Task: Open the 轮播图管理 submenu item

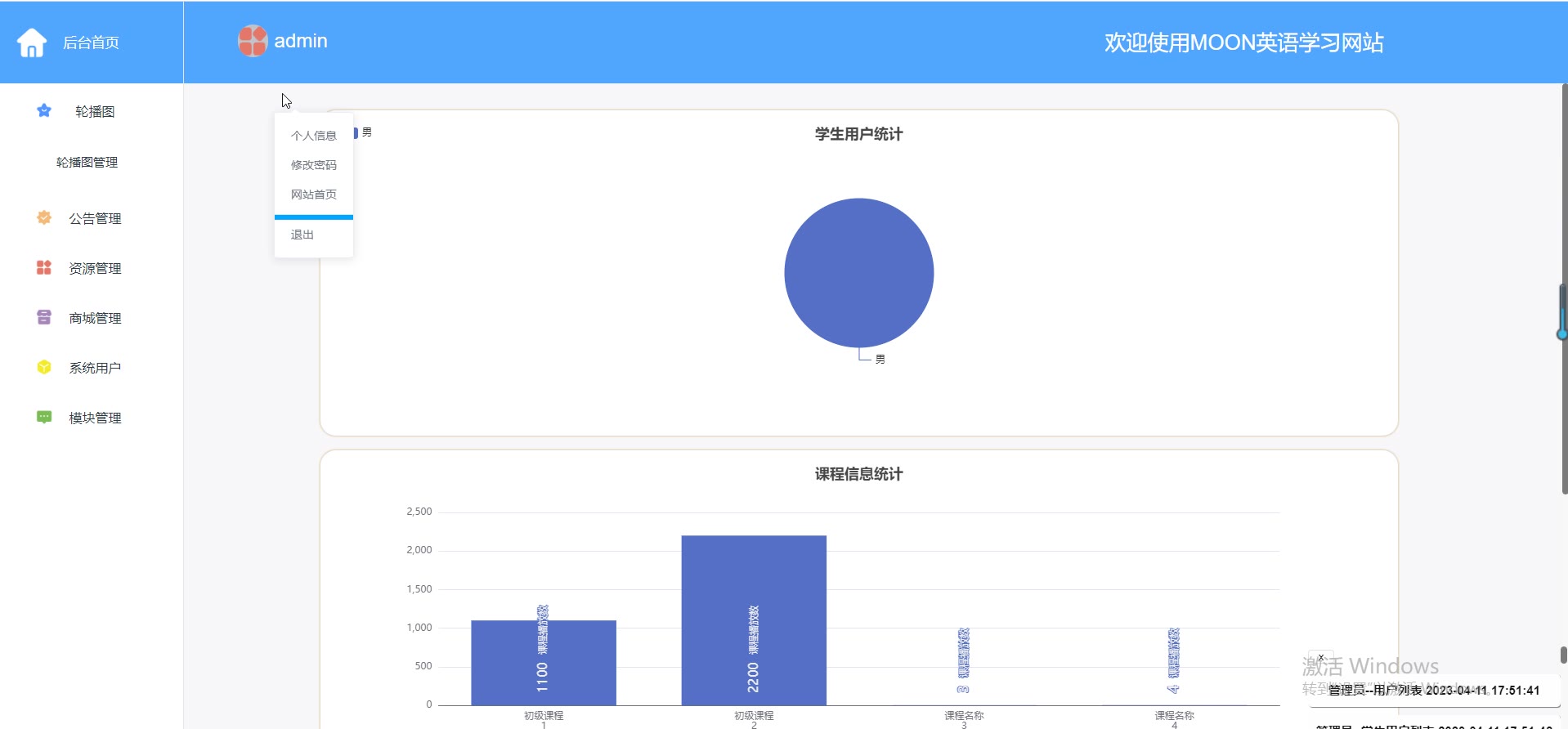Action: 87,163
